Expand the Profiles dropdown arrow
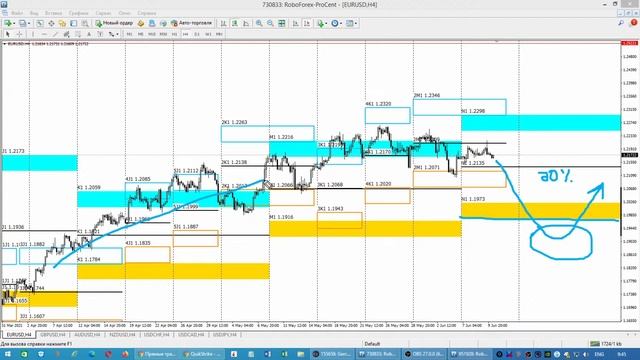 tap(29, 23)
